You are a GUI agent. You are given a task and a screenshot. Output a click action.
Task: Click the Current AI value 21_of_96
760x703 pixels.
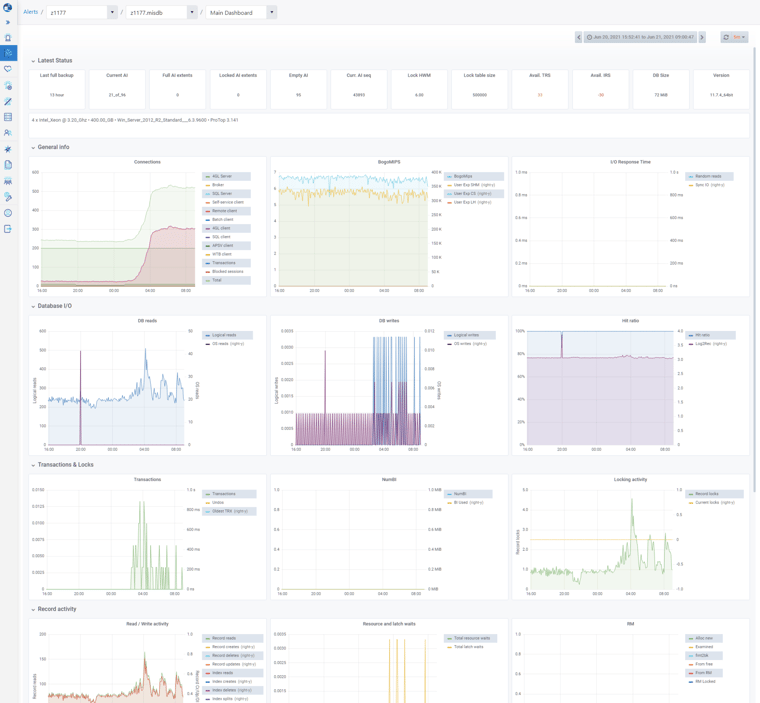(117, 95)
